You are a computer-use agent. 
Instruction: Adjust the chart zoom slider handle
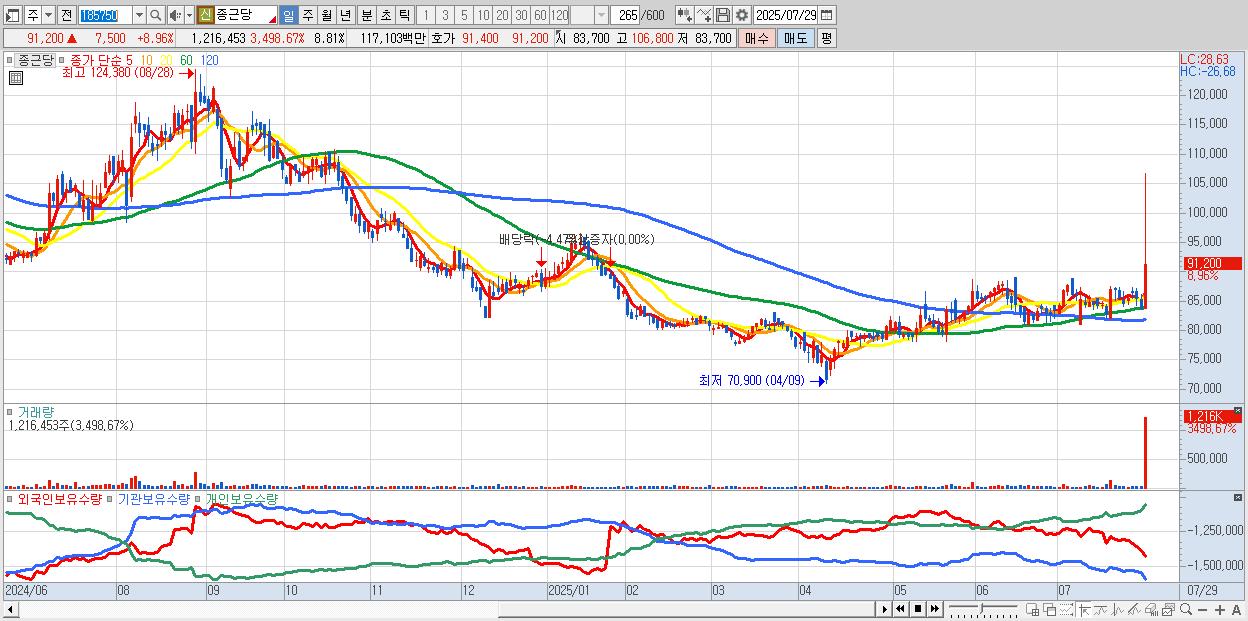980,609
